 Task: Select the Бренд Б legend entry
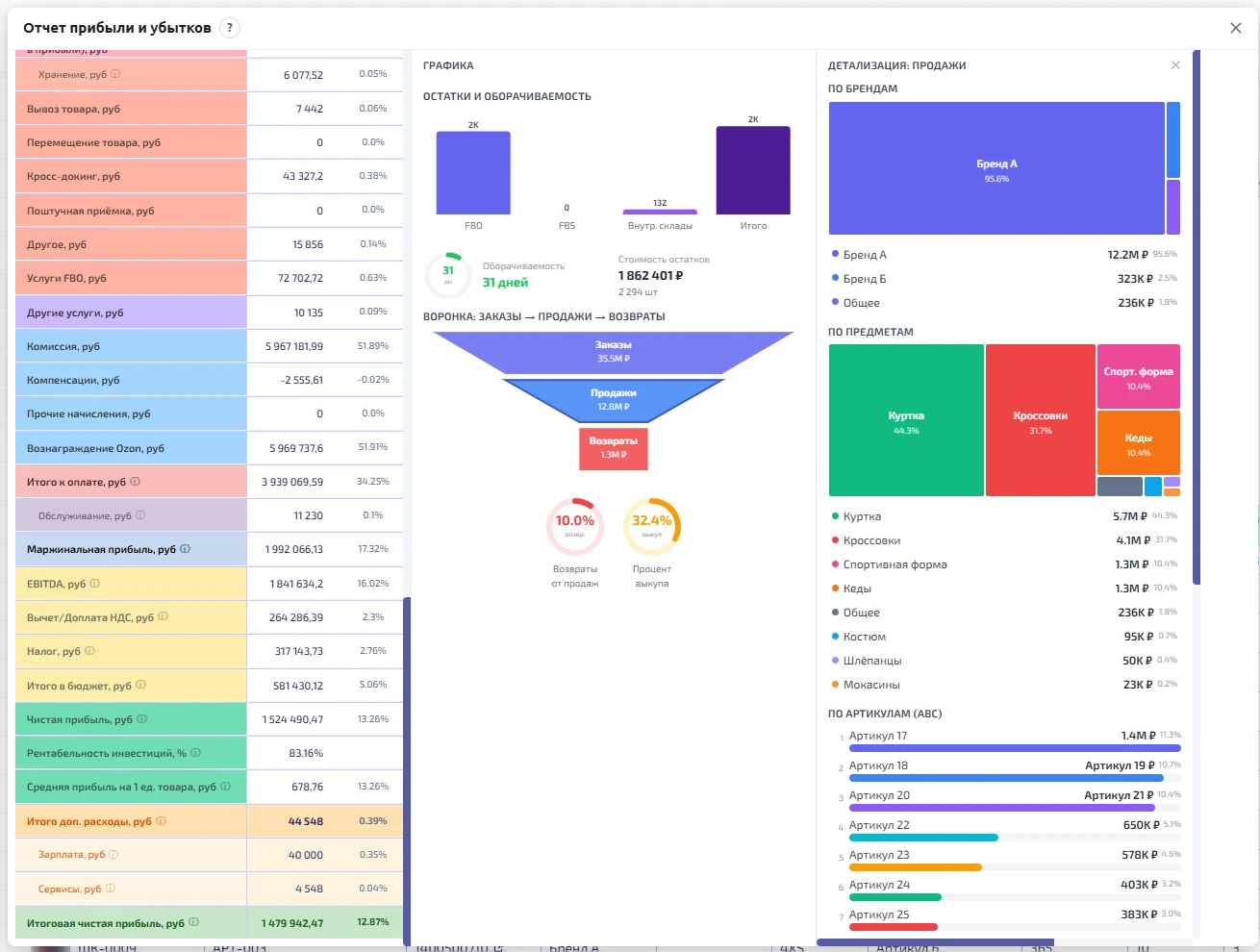click(x=1004, y=279)
